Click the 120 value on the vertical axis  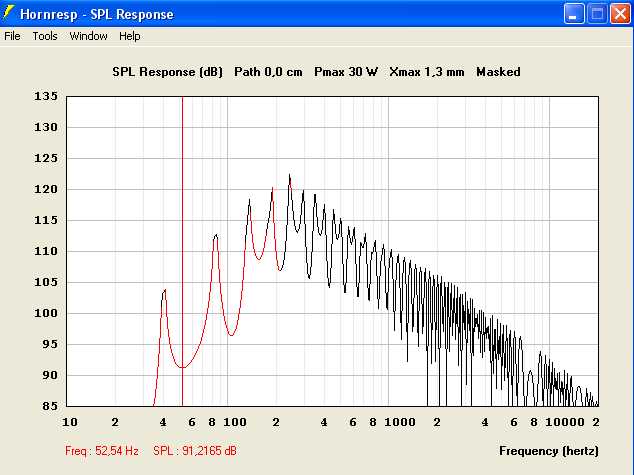[46, 189]
